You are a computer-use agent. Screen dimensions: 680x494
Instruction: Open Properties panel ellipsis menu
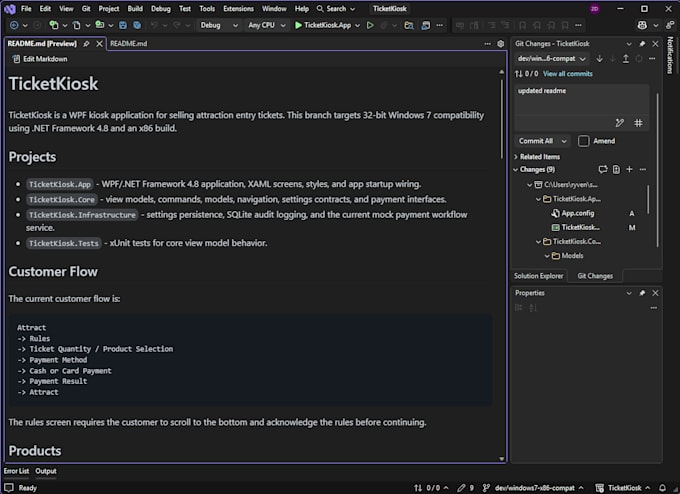(x=654, y=308)
